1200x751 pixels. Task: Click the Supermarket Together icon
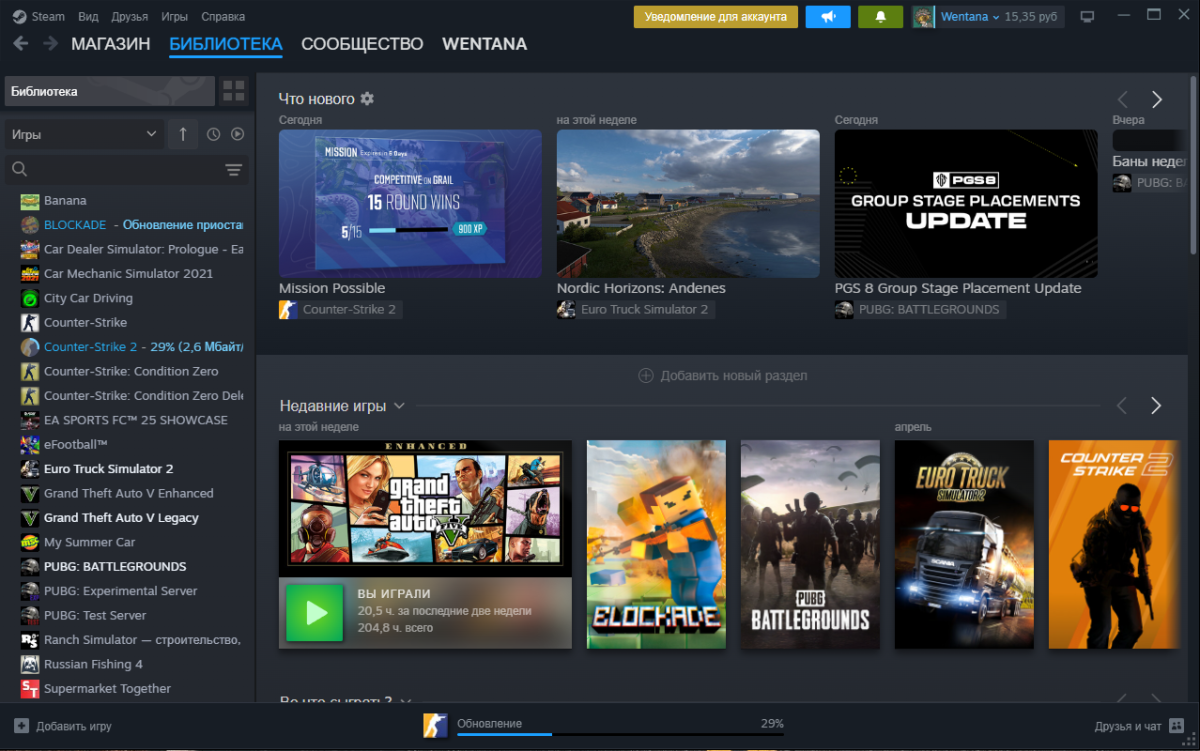coord(29,689)
